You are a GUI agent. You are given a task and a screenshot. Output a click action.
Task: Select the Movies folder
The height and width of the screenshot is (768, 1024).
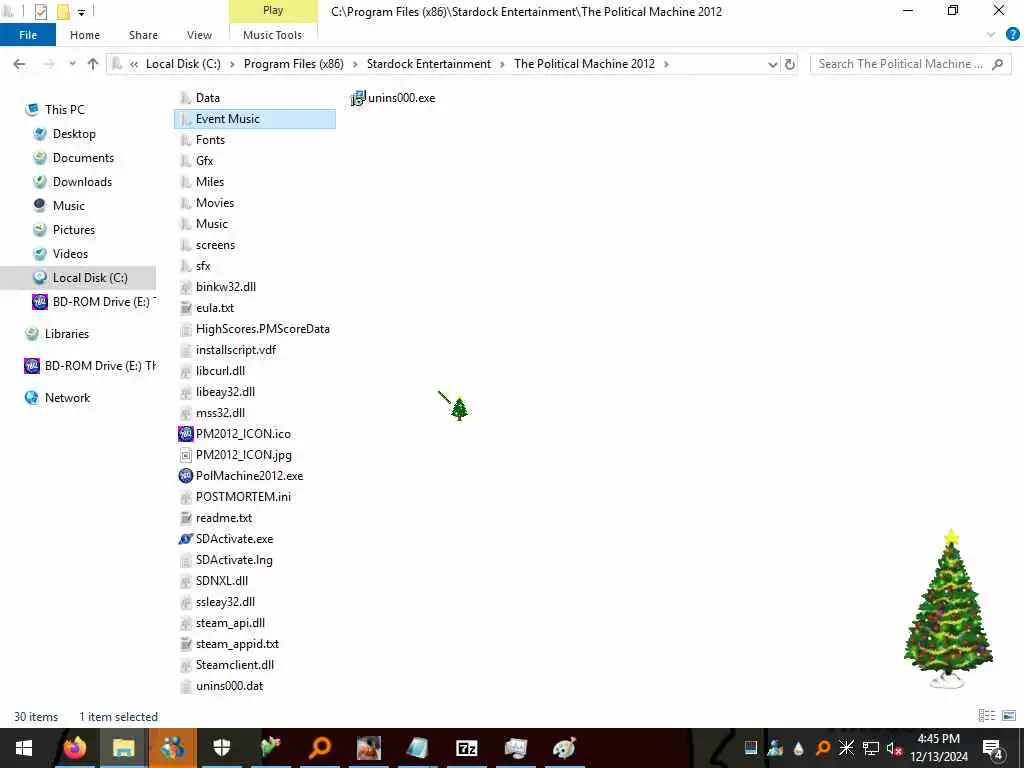pos(215,203)
